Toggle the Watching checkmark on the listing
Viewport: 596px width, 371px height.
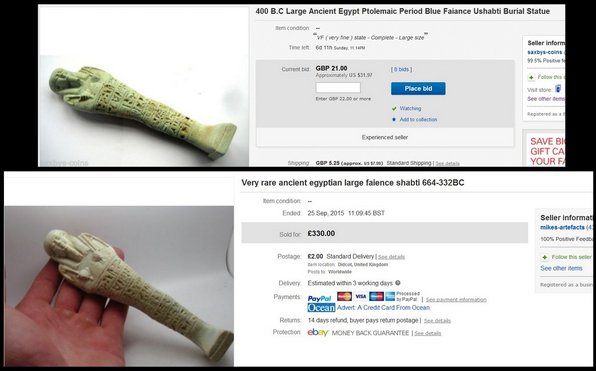tap(394, 109)
